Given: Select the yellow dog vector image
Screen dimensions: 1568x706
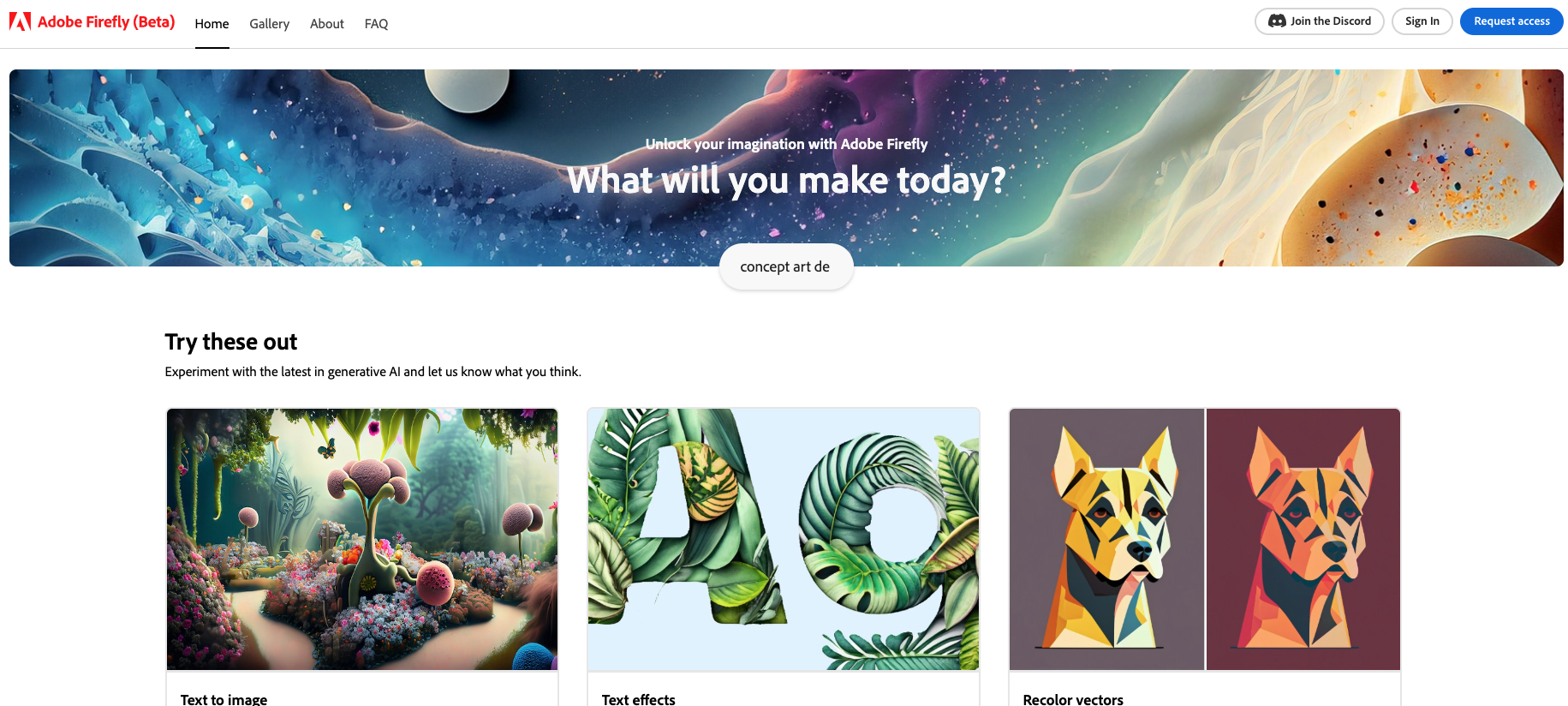Looking at the screenshot, I should pos(1106,539).
